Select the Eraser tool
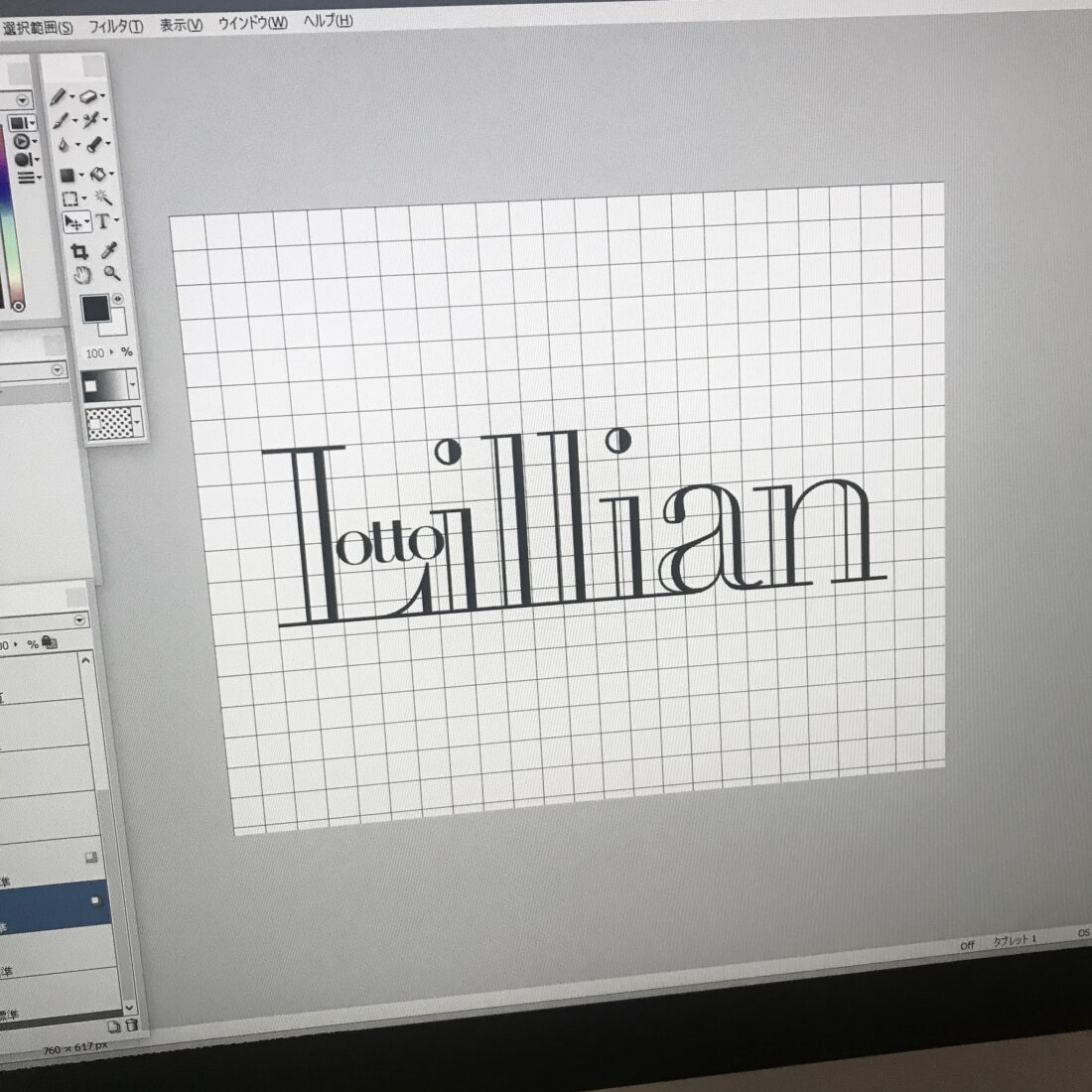1092x1092 pixels. click(x=90, y=97)
